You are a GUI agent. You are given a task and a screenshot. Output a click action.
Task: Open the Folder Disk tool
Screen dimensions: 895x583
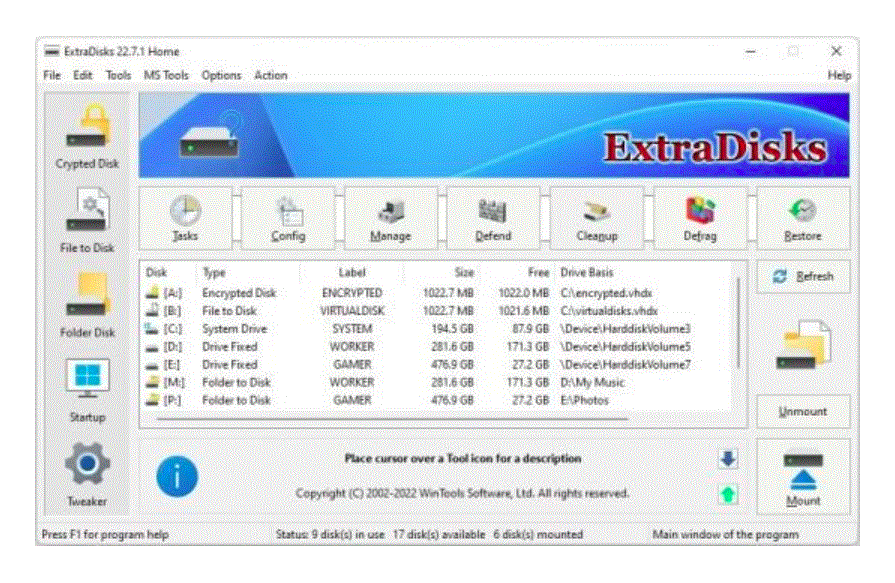tap(87, 305)
